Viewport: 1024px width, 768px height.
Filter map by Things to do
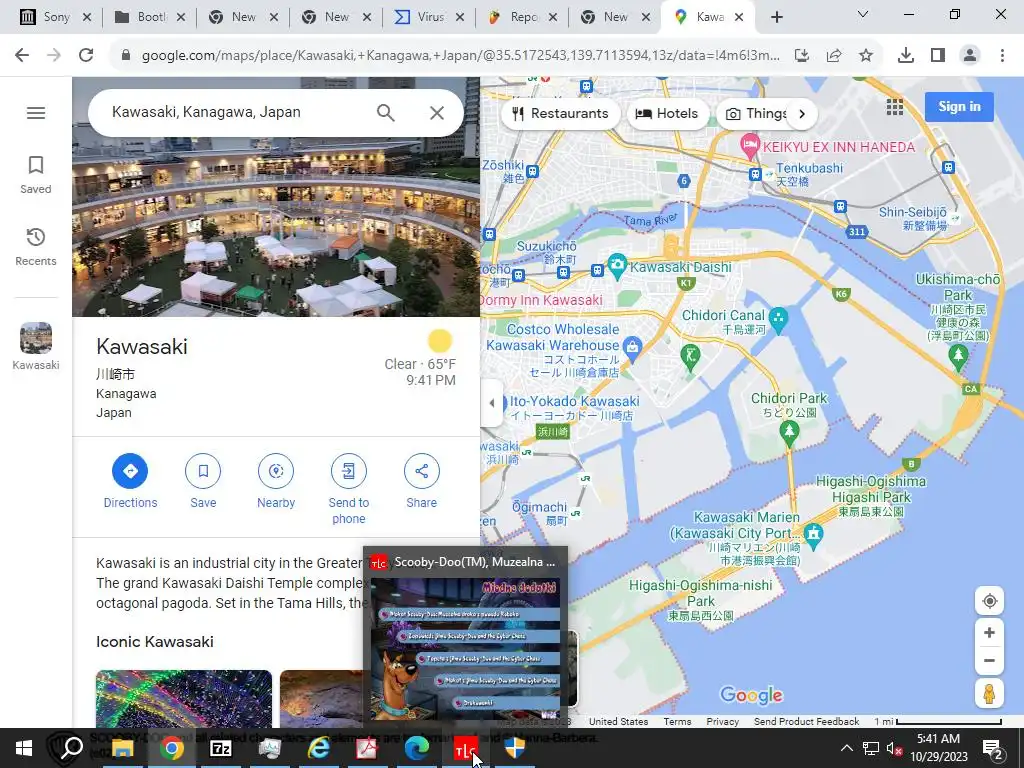coord(756,114)
